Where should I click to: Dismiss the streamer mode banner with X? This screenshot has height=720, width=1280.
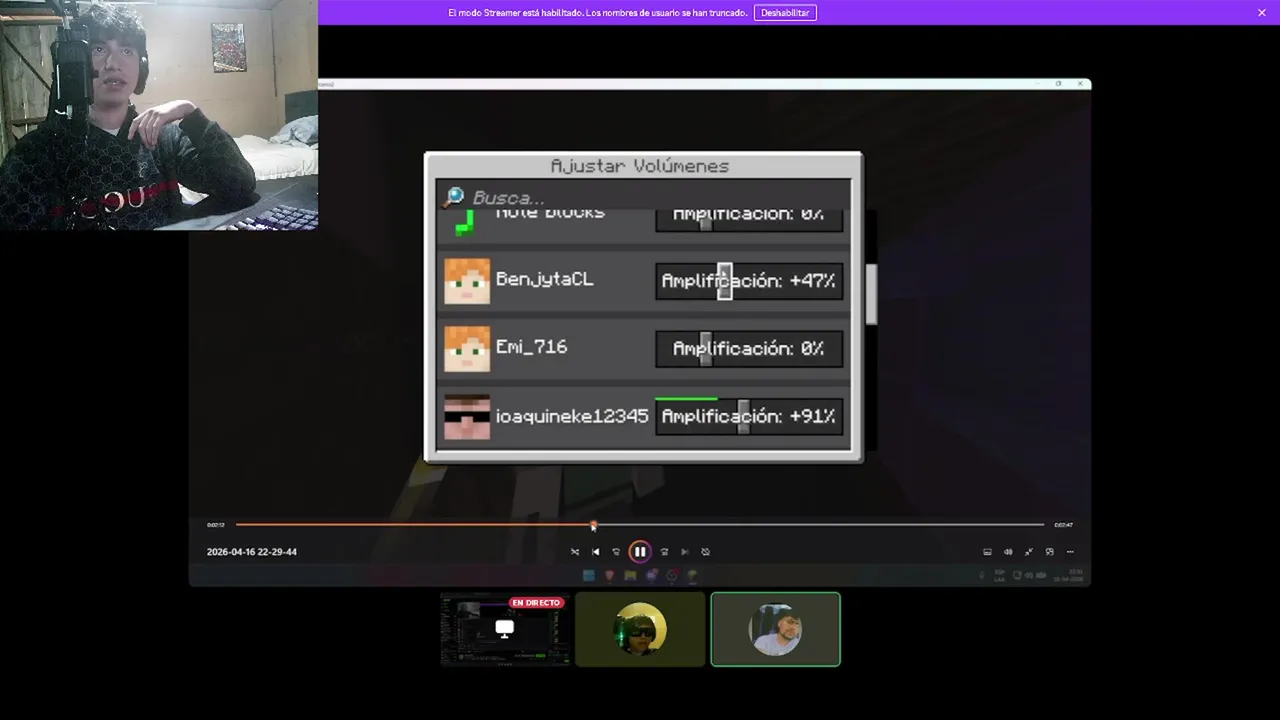point(1262,13)
